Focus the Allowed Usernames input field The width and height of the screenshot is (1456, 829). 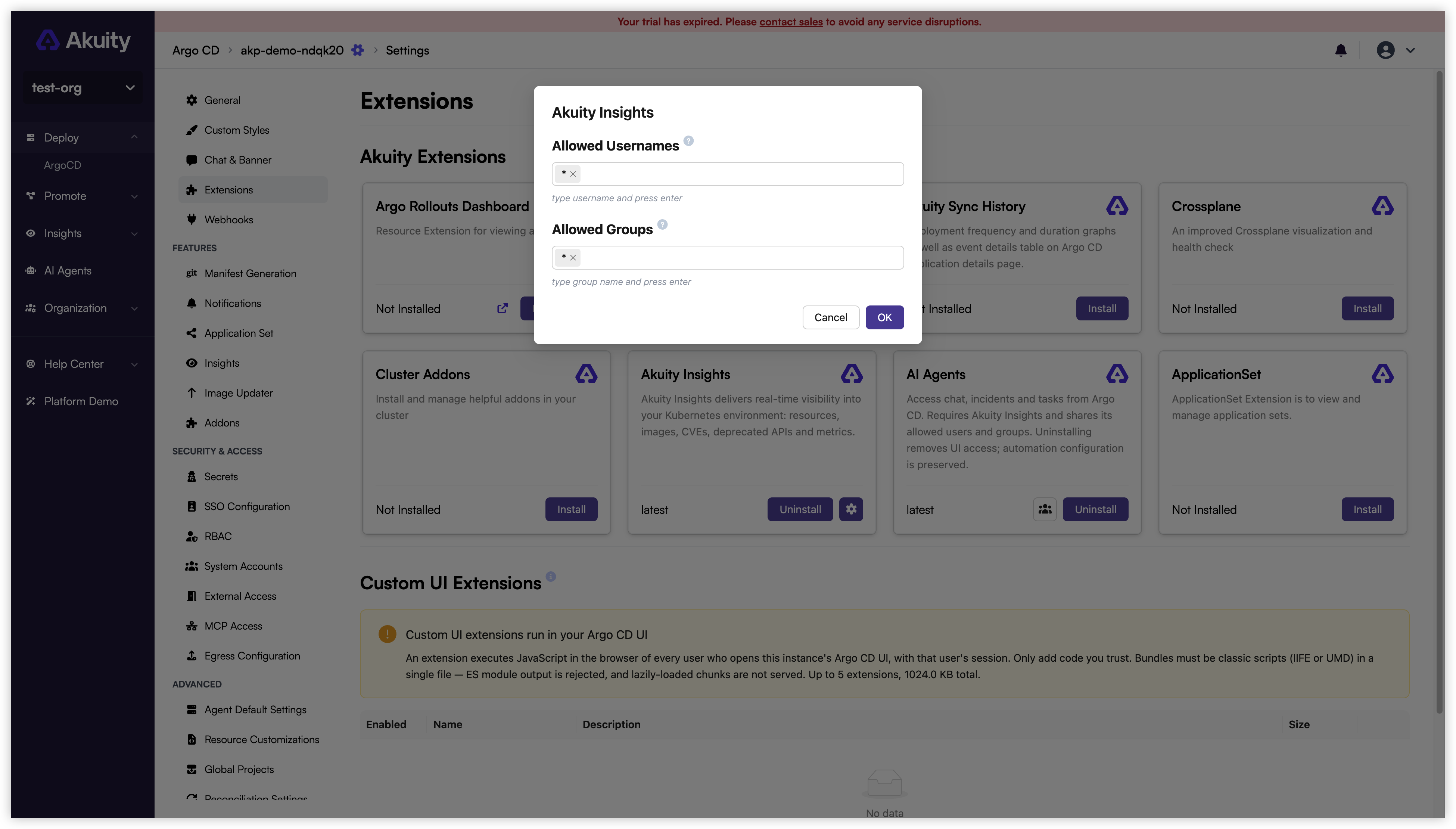click(x=727, y=174)
